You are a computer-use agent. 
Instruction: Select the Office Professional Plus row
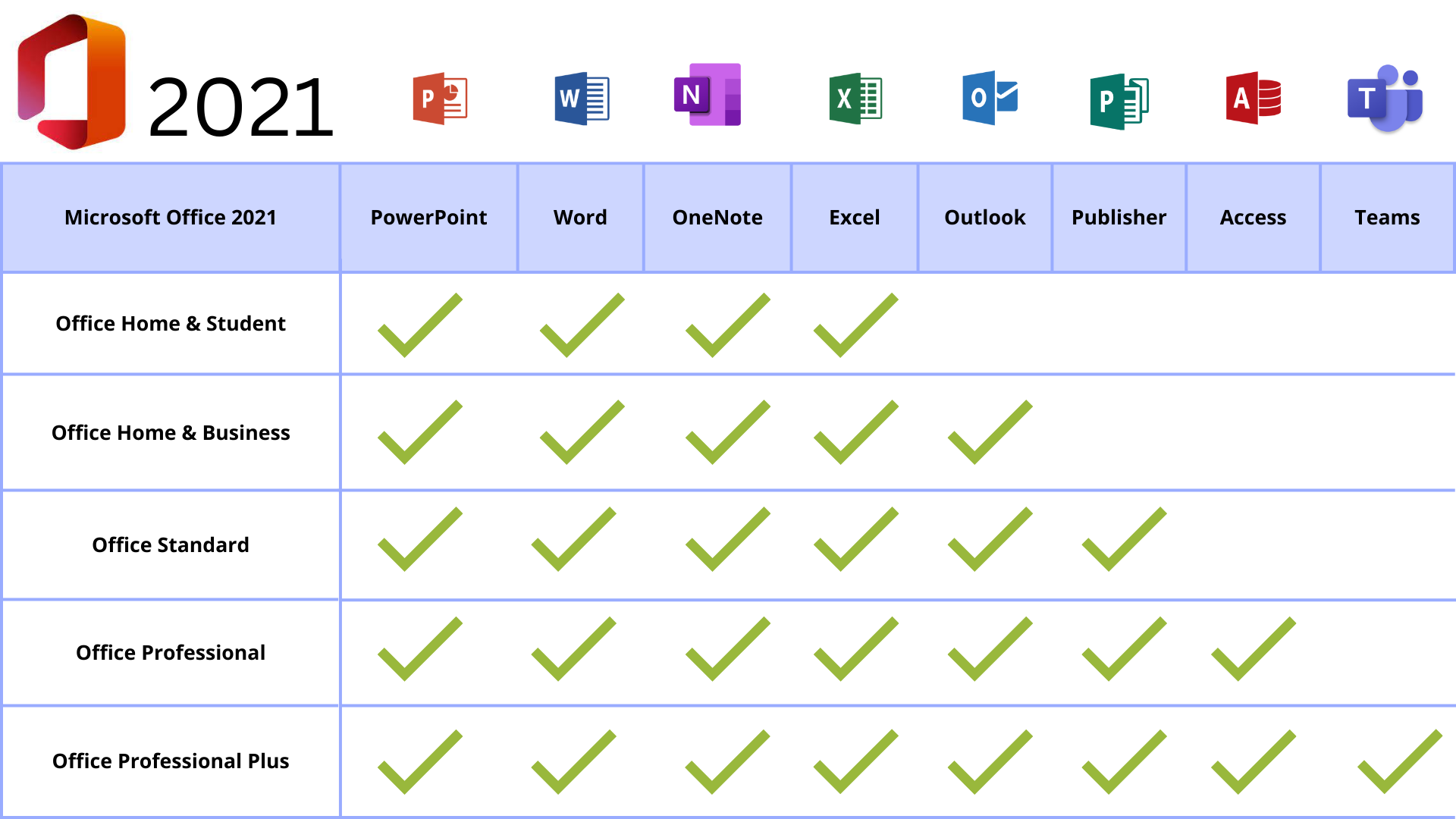click(x=728, y=761)
